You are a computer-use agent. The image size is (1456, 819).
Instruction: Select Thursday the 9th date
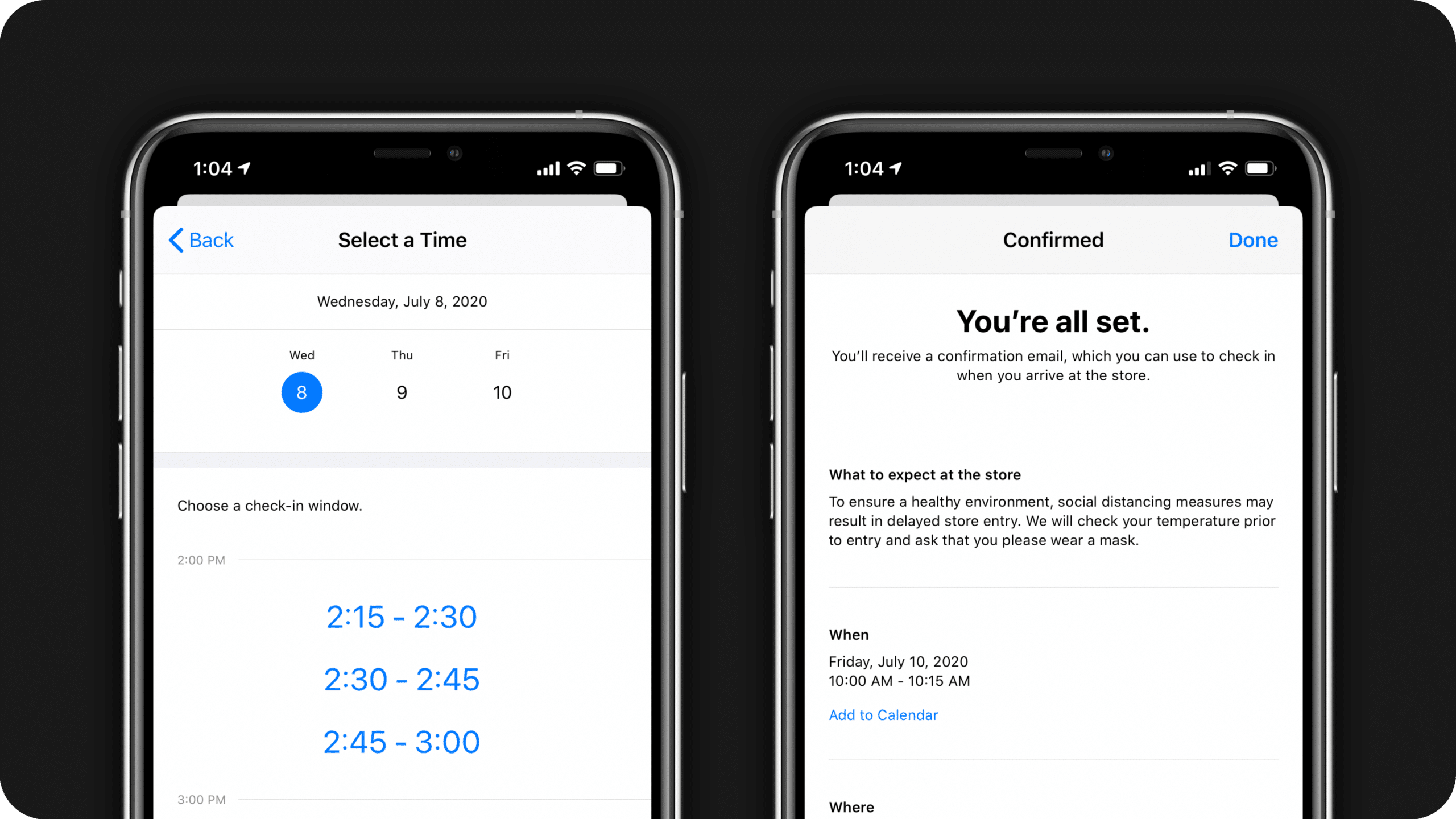click(401, 391)
